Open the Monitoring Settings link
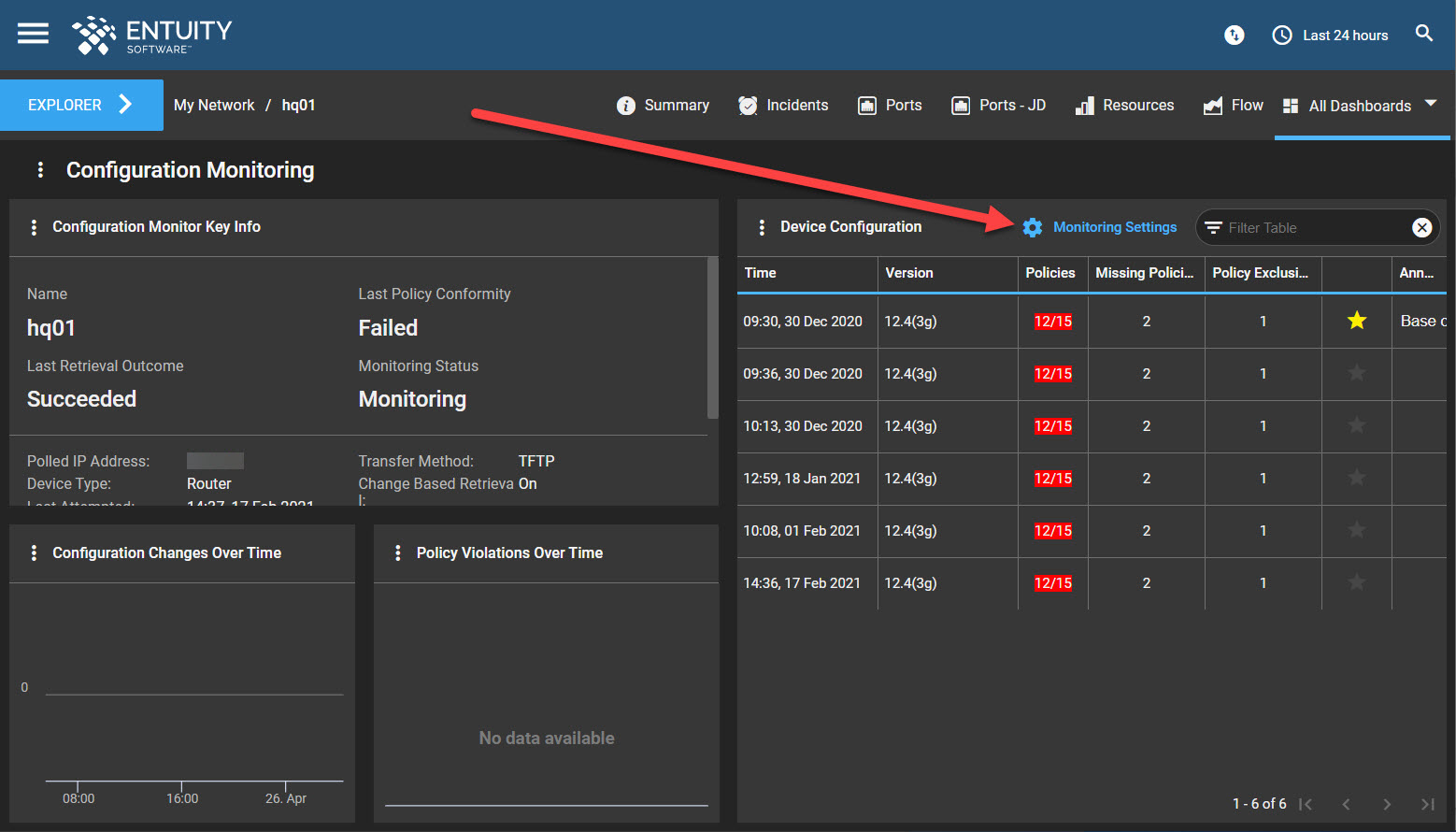 [1115, 227]
